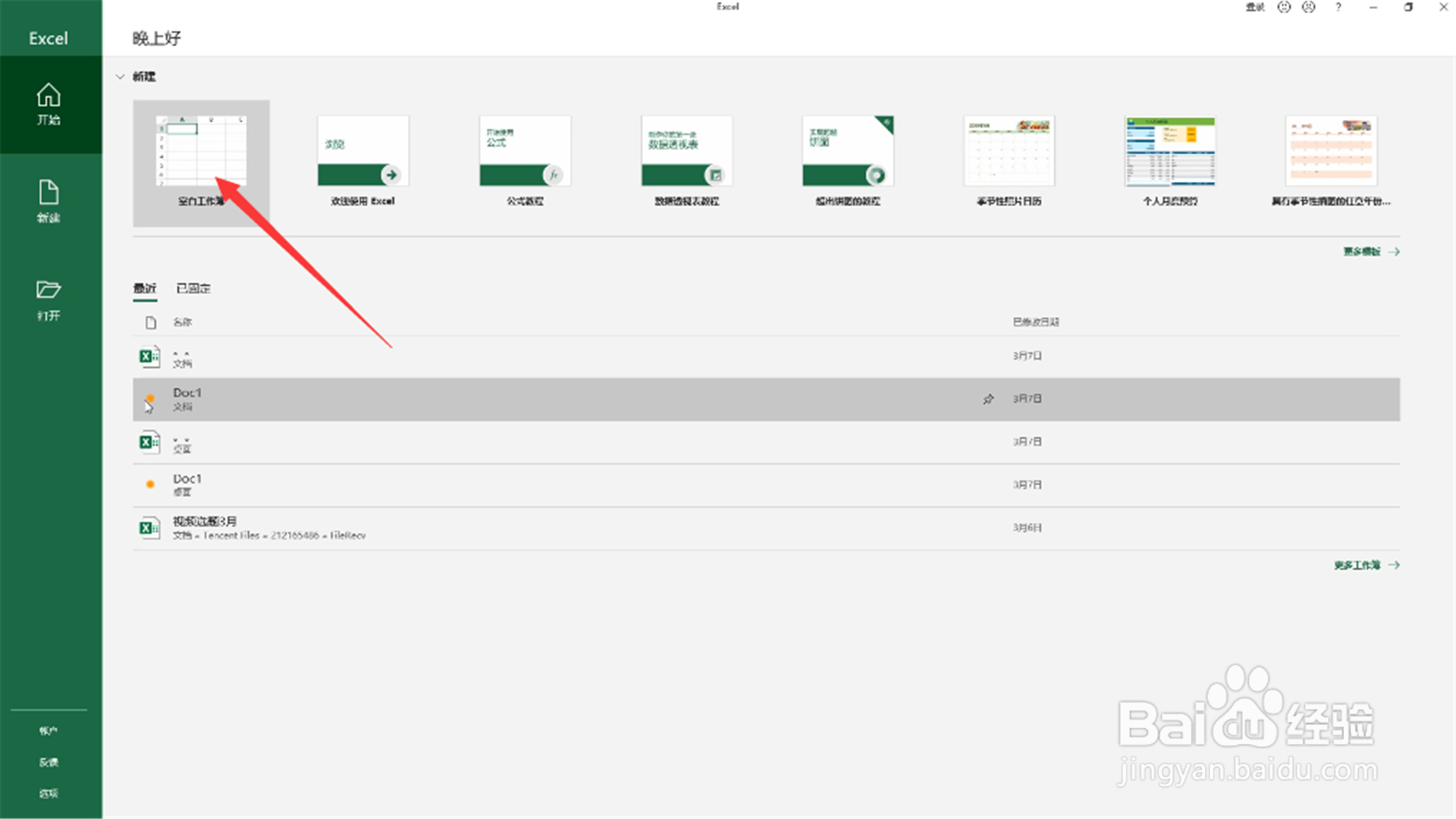1456x819 pixels.
Task: Open the 数据透视表教程 PivotTable tutorial template
Action: tap(687, 163)
